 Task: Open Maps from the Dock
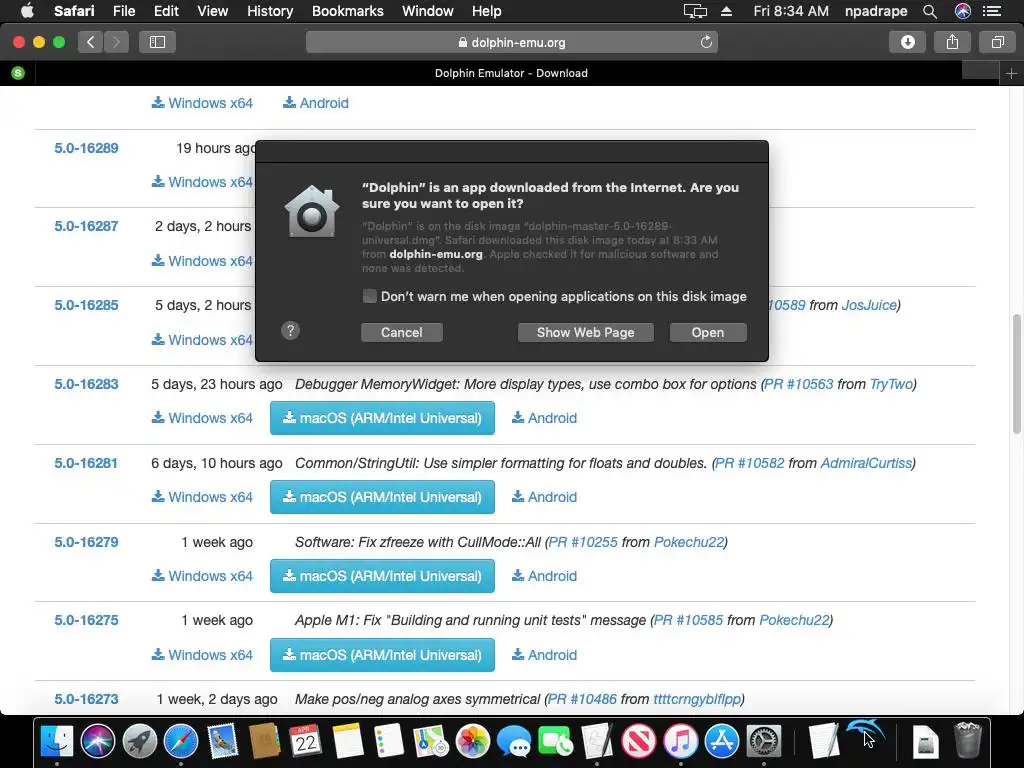point(430,741)
